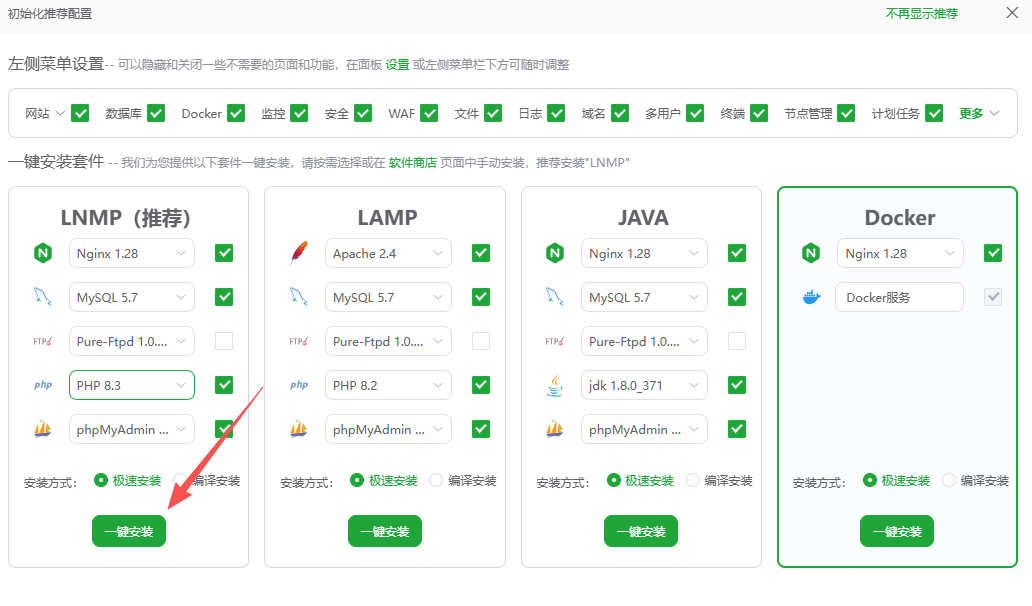Click the Docker服务 input field
The image size is (1032, 606).
click(x=898, y=297)
